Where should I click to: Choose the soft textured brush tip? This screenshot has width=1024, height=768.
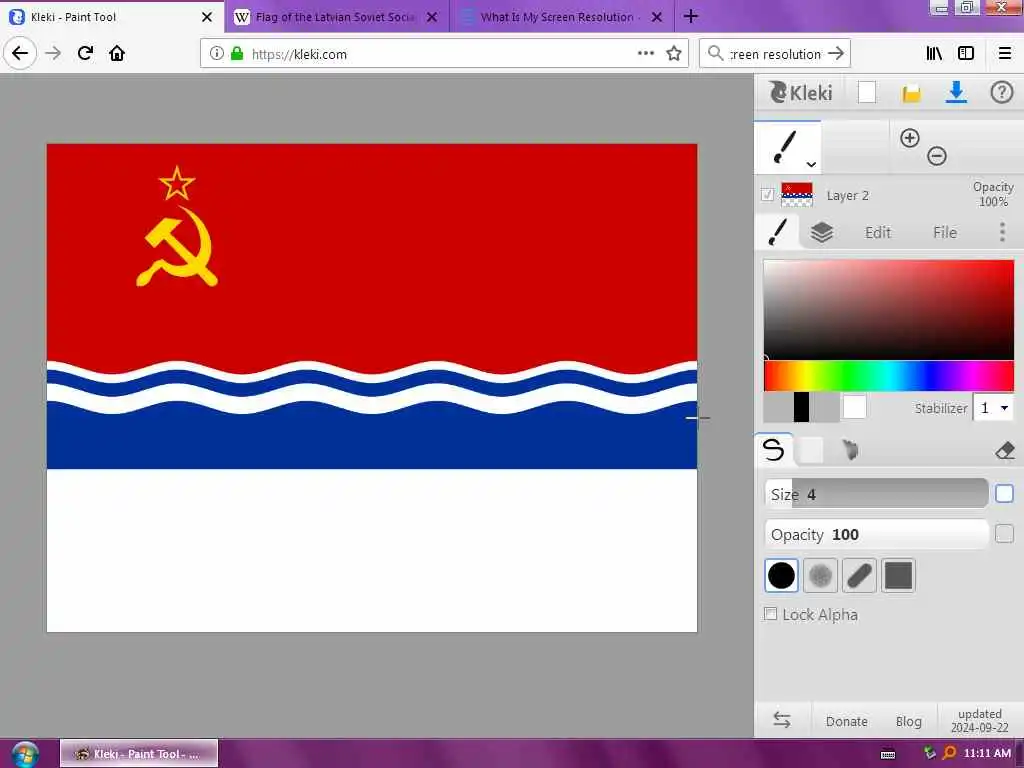click(x=820, y=575)
